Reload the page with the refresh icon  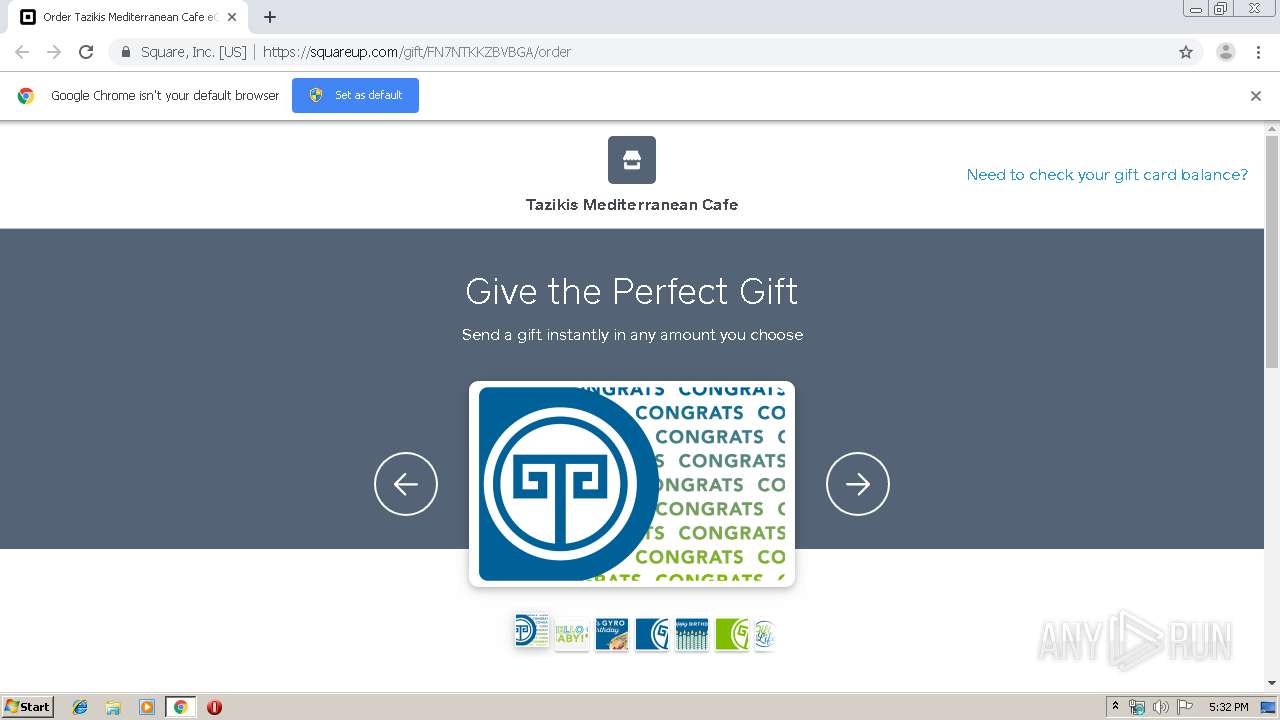tap(86, 52)
